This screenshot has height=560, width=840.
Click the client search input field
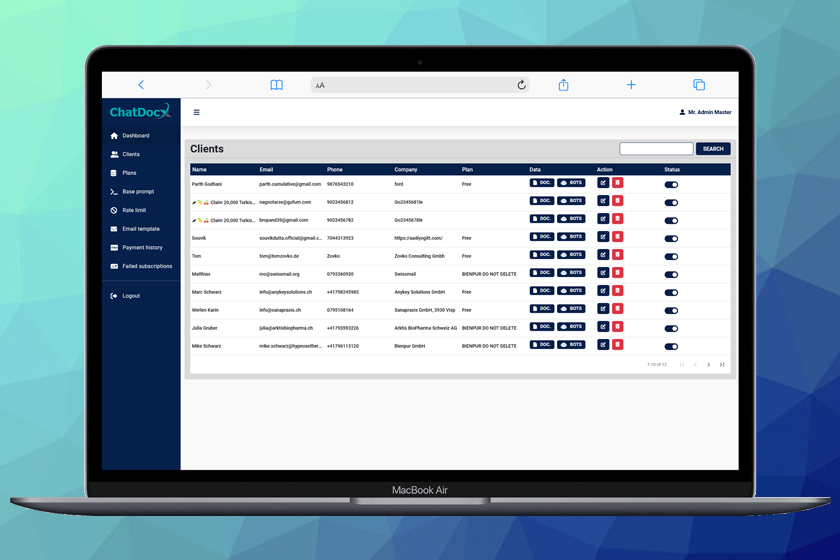tap(656, 149)
